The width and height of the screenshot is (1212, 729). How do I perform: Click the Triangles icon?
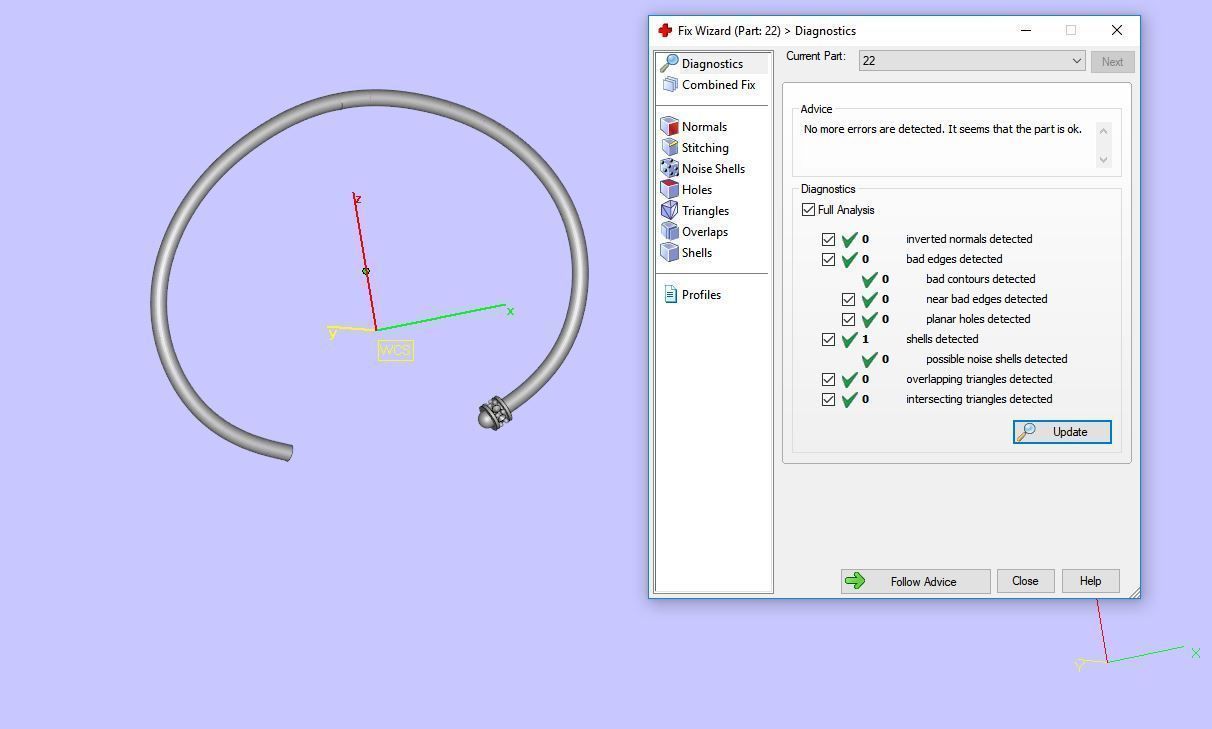click(669, 211)
